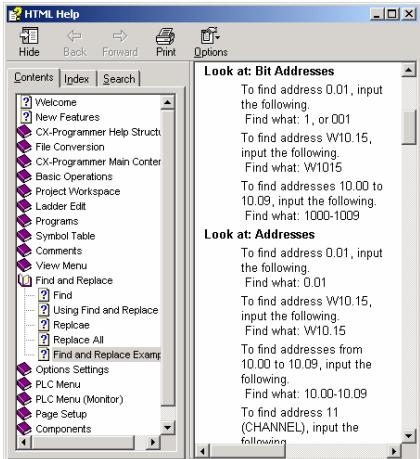Screen dimensions: 420x459
Task: Click the question-mark icon beside Find topic
Action: coord(44,295)
